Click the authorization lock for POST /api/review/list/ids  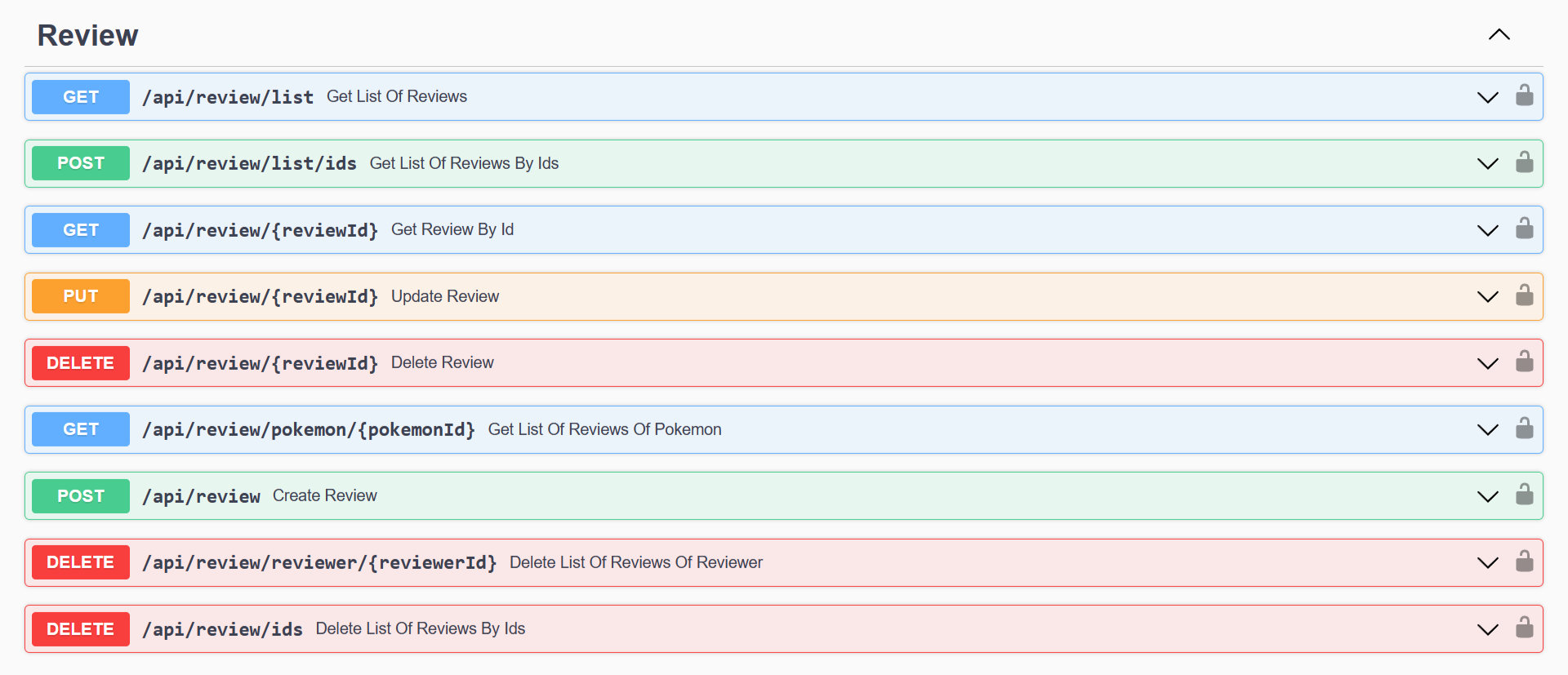pyautogui.click(x=1524, y=162)
